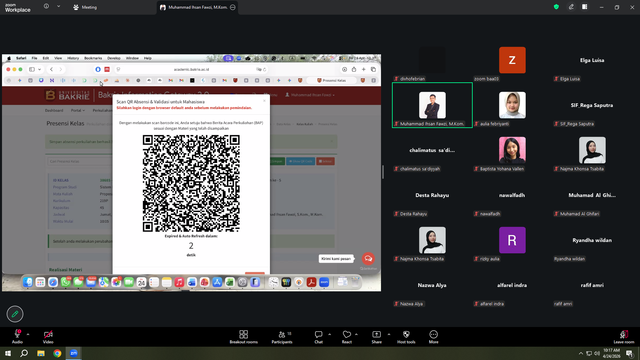This screenshot has height=360, width=640.
Task: Click the Zoom Workplace logo
Action: point(18,7)
